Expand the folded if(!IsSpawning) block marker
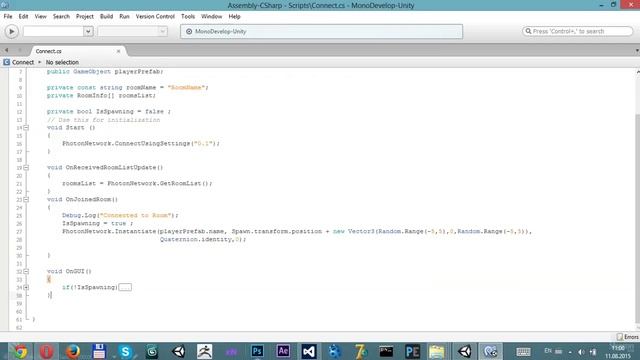The image size is (640, 360). point(26,287)
